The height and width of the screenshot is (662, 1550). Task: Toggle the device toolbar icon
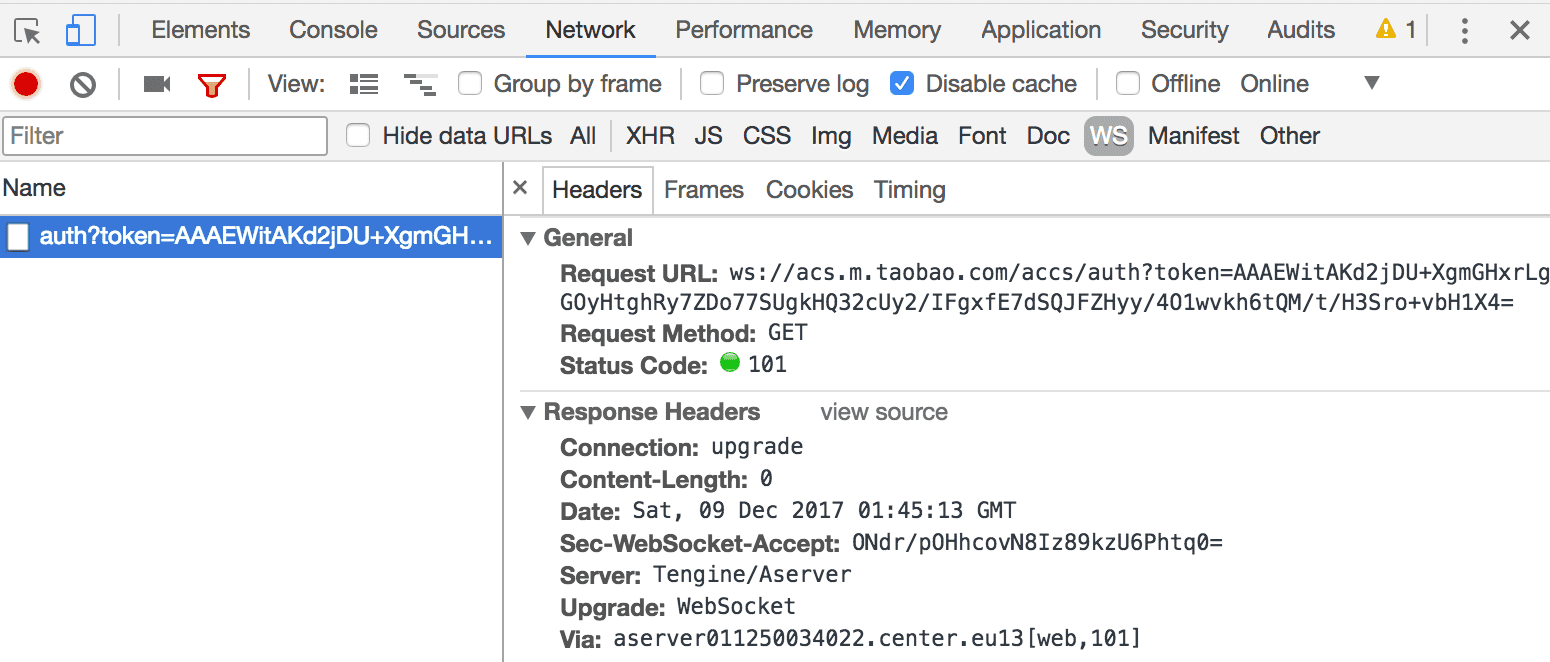point(80,31)
